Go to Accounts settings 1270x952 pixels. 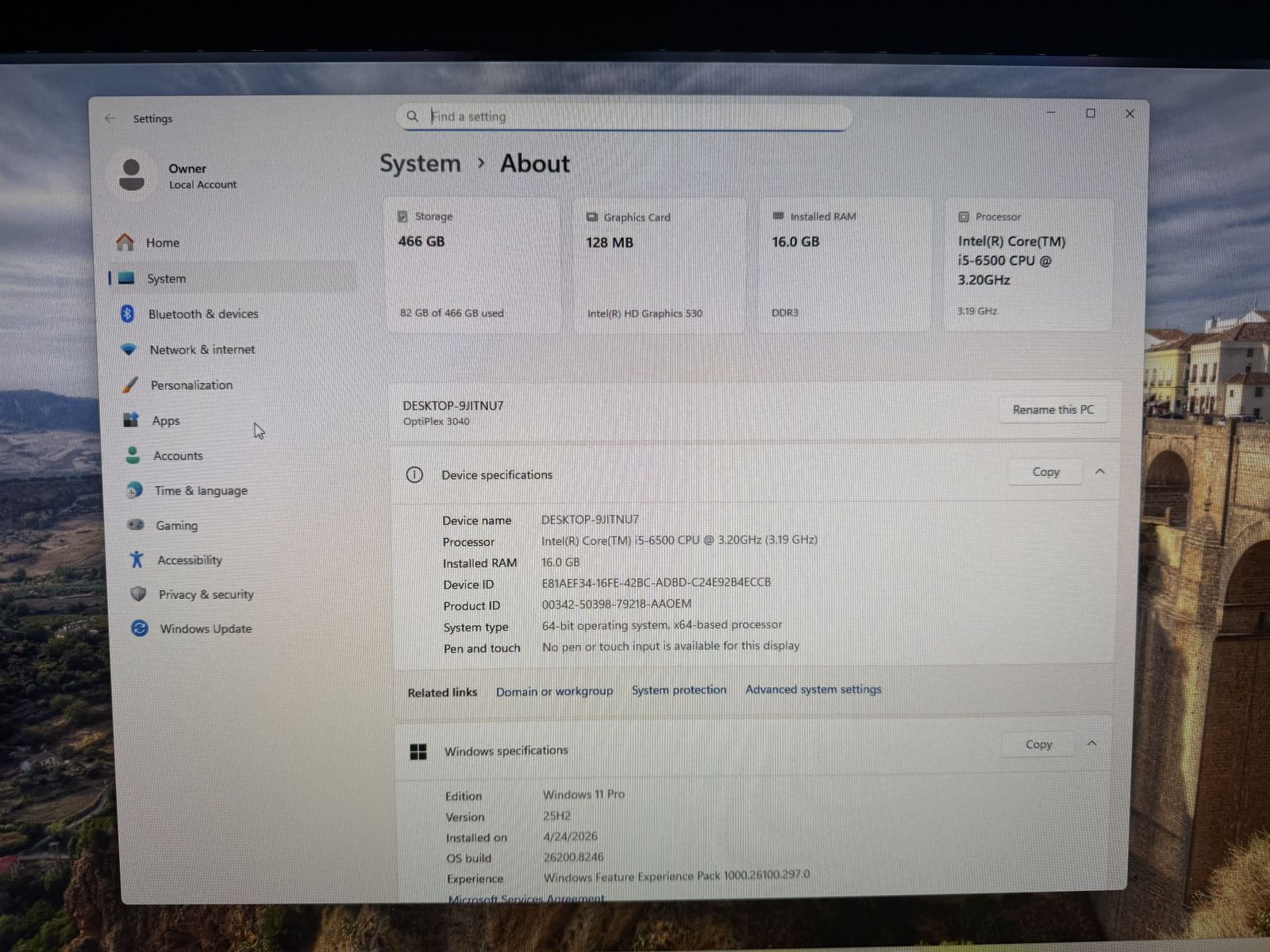[178, 455]
